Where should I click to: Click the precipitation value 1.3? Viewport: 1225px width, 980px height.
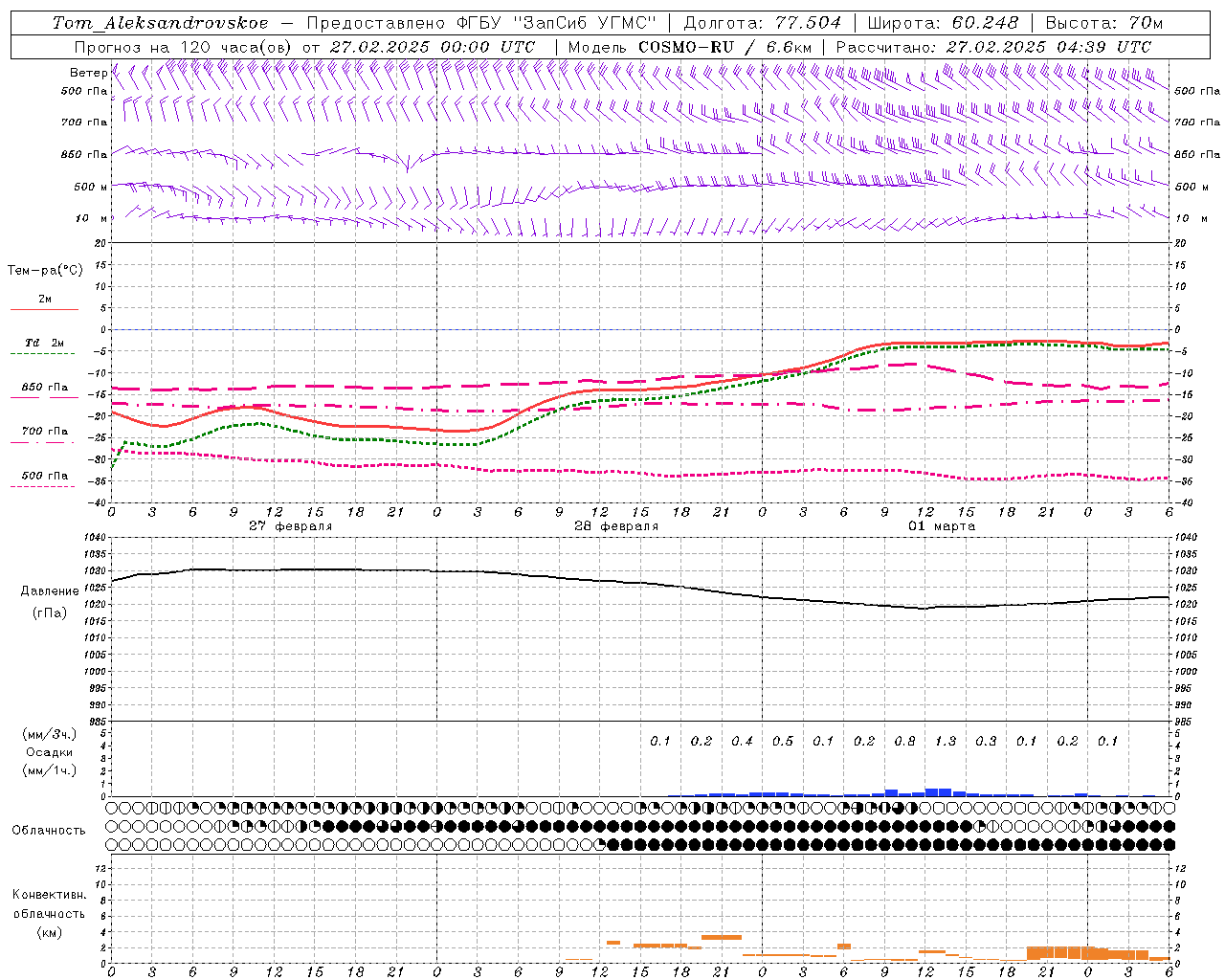tap(946, 742)
